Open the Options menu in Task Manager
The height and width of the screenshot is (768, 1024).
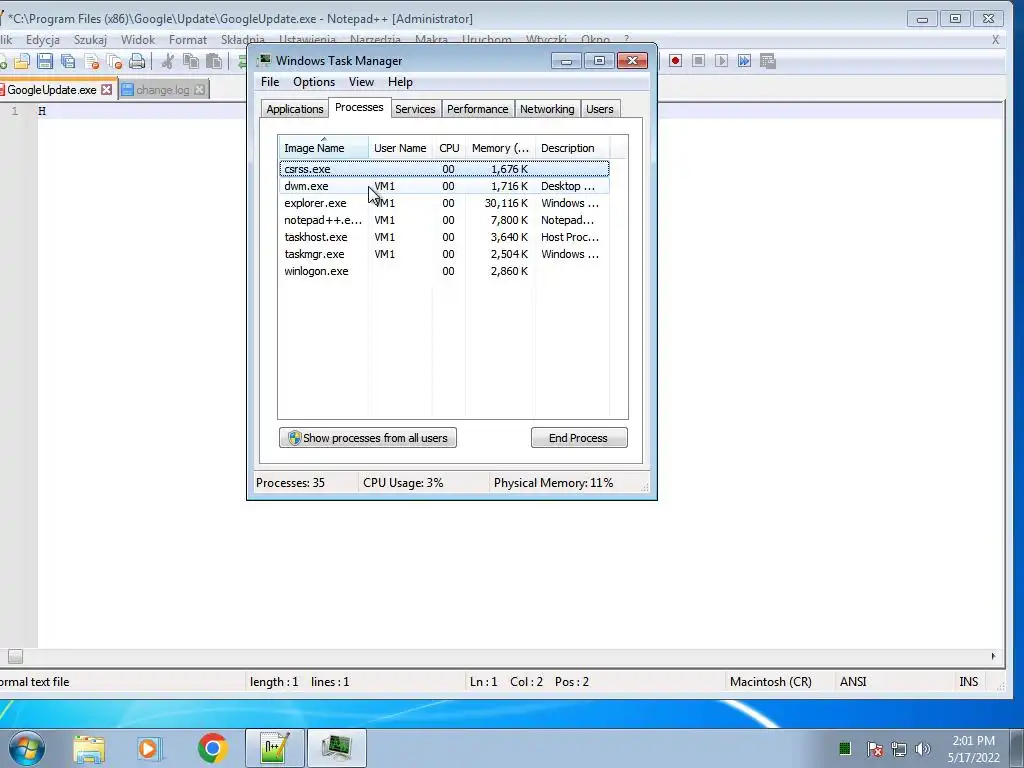pyautogui.click(x=314, y=82)
